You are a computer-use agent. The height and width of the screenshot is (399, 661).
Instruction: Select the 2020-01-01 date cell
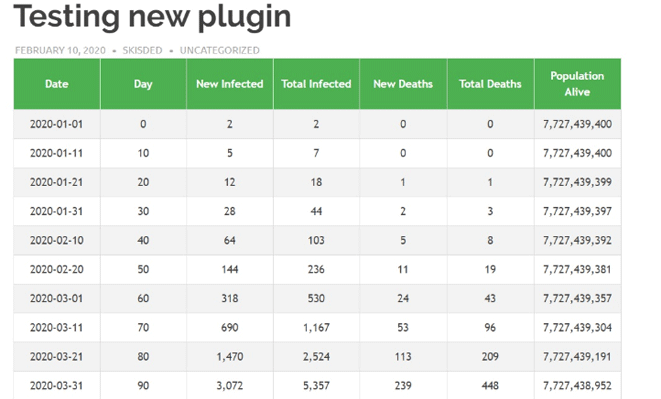click(57, 124)
